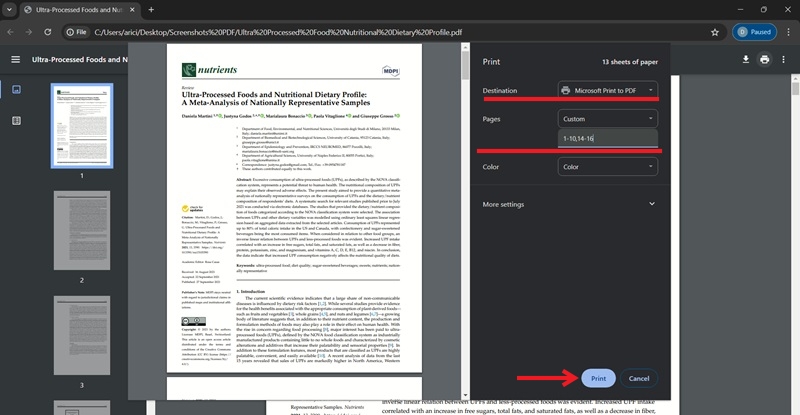The height and width of the screenshot is (415, 800).
Task: Click the print preview scrollbar thumb
Action: [465, 65]
